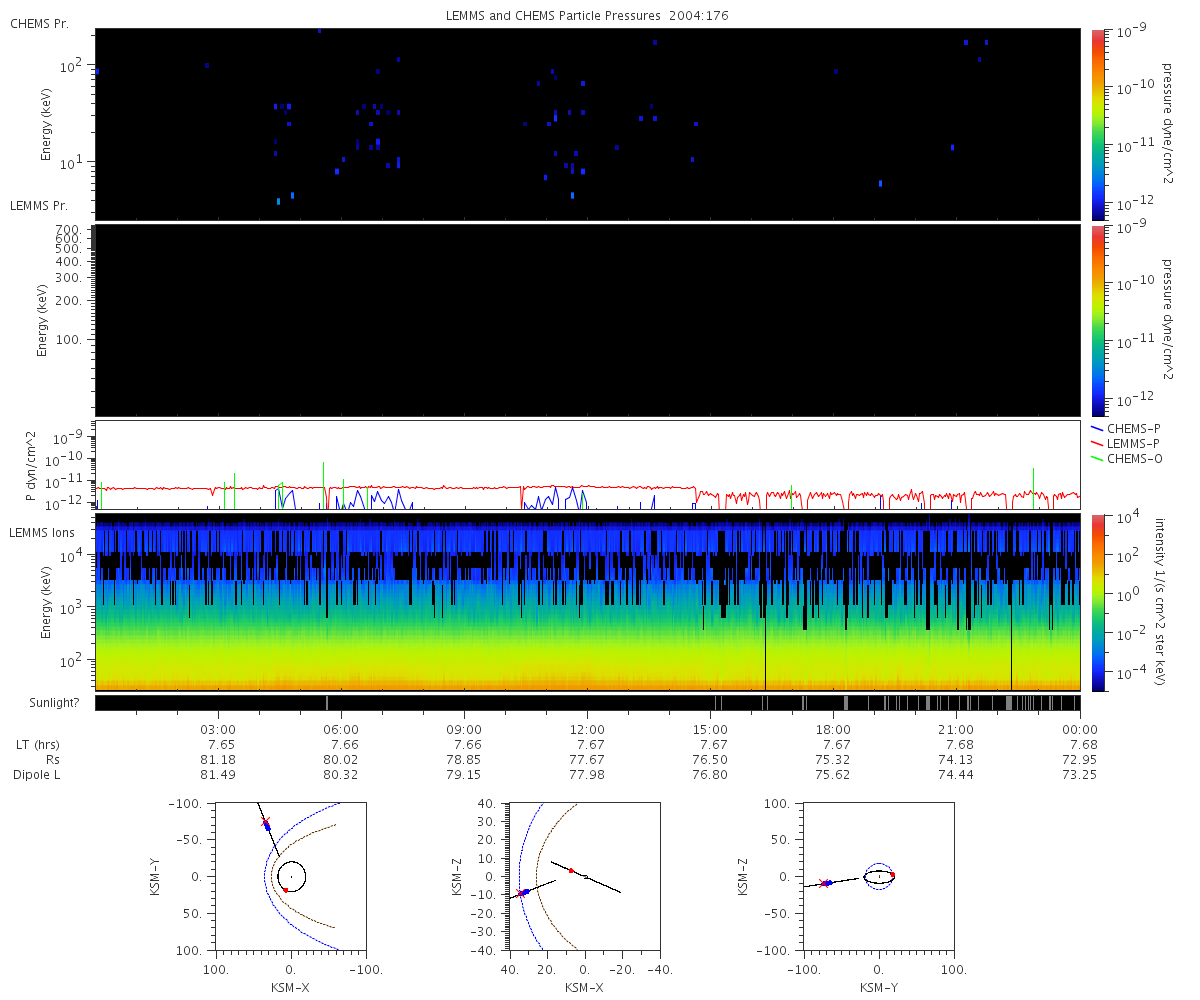Open the middle KSM-X versus KSM-Z orbit plot
The image size is (1200, 1000).
585,876
